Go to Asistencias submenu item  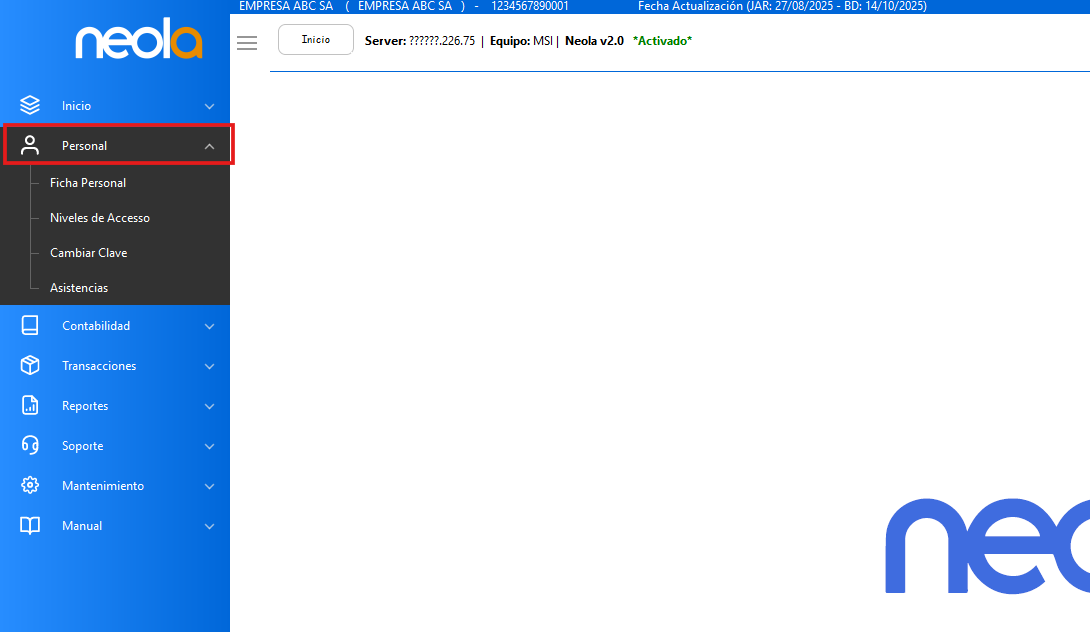(x=79, y=288)
